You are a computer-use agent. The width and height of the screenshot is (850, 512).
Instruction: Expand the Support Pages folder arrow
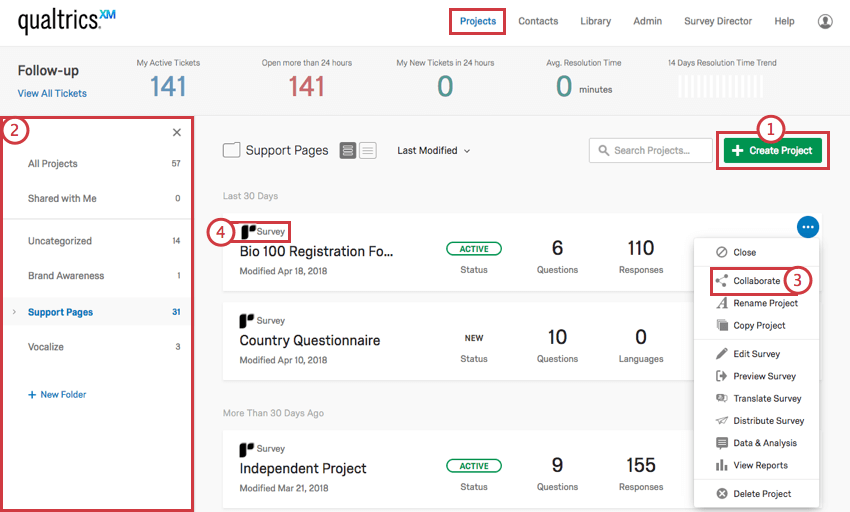coord(14,312)
